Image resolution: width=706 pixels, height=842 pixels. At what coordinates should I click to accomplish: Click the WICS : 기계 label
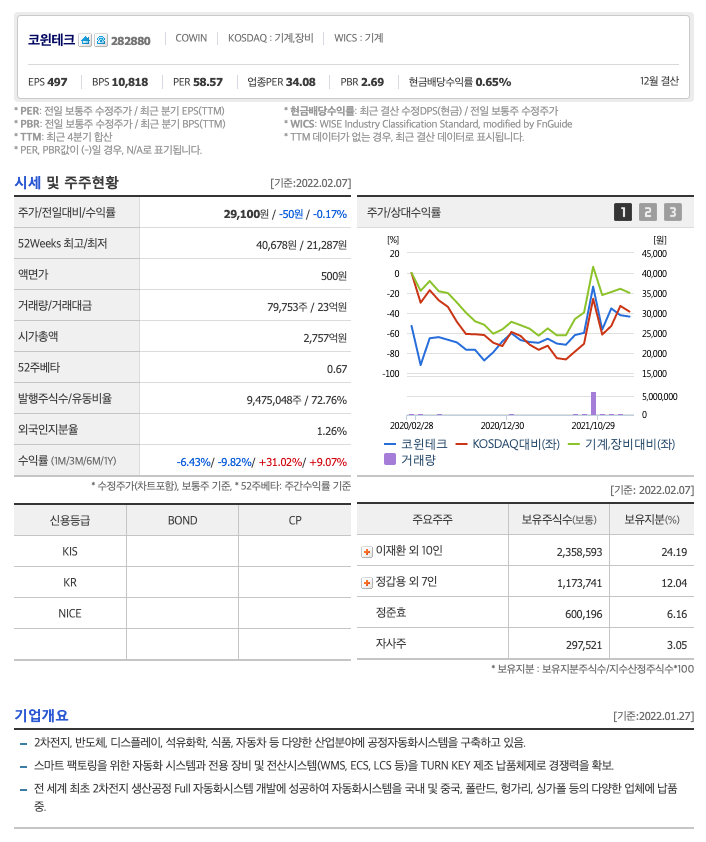click(359, 38)
